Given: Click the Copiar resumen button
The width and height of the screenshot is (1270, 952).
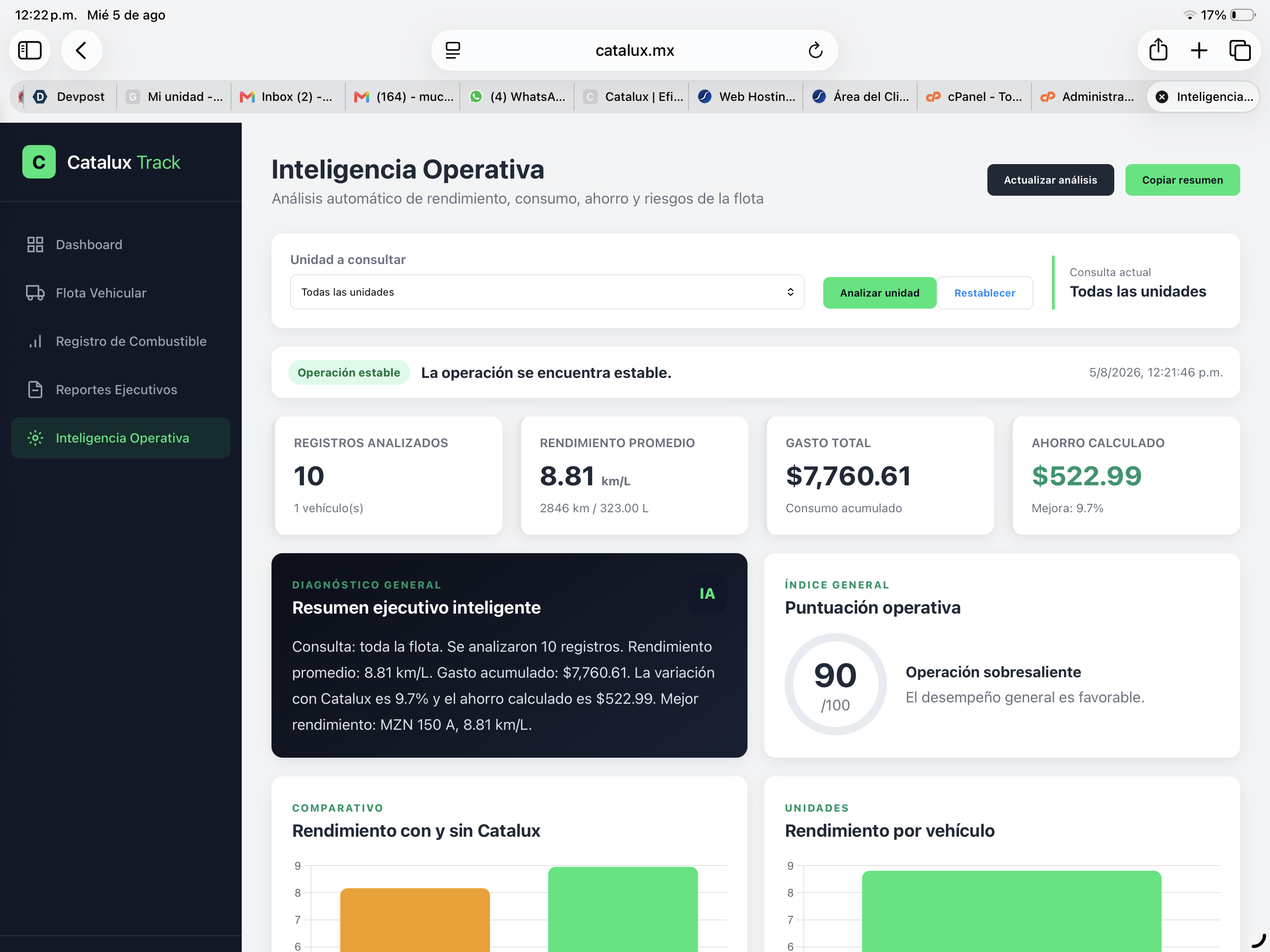Looking at the screenshot, I should [x=1182, y=180].
